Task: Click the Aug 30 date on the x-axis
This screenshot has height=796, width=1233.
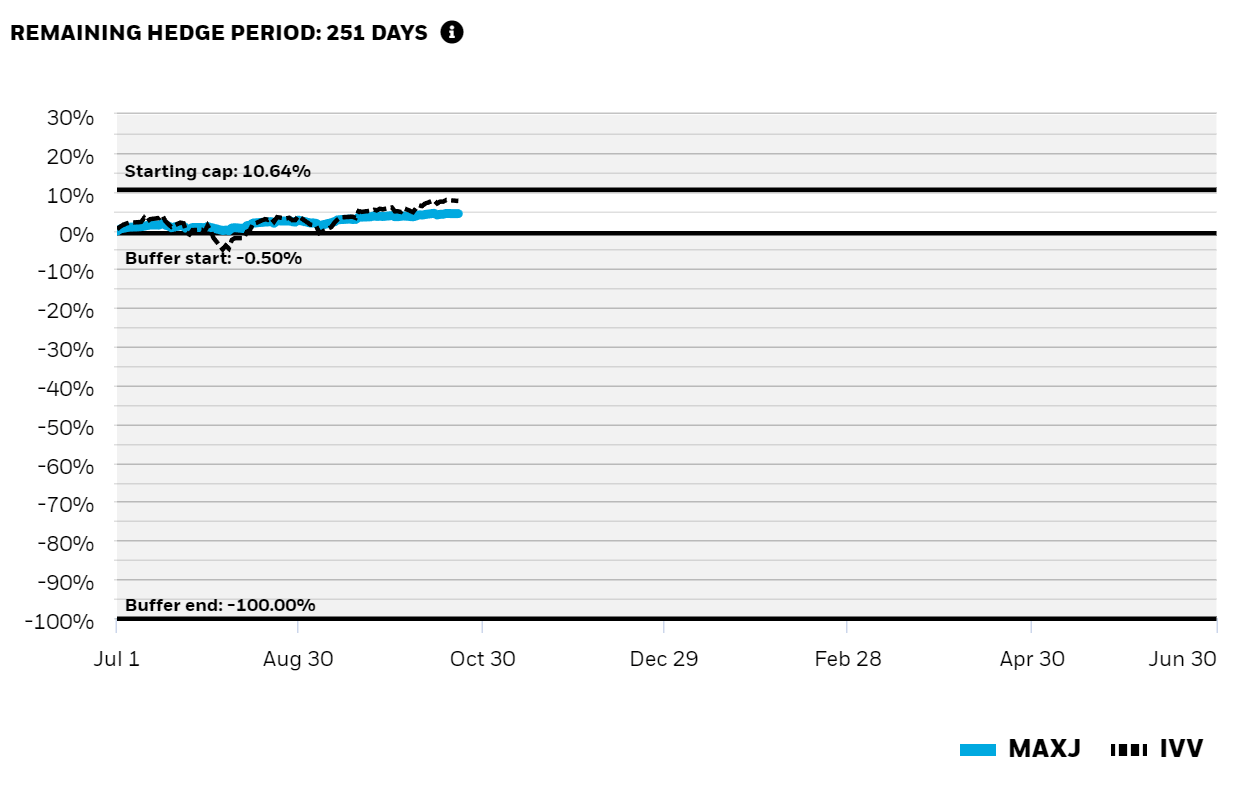Action: [298, 659]
